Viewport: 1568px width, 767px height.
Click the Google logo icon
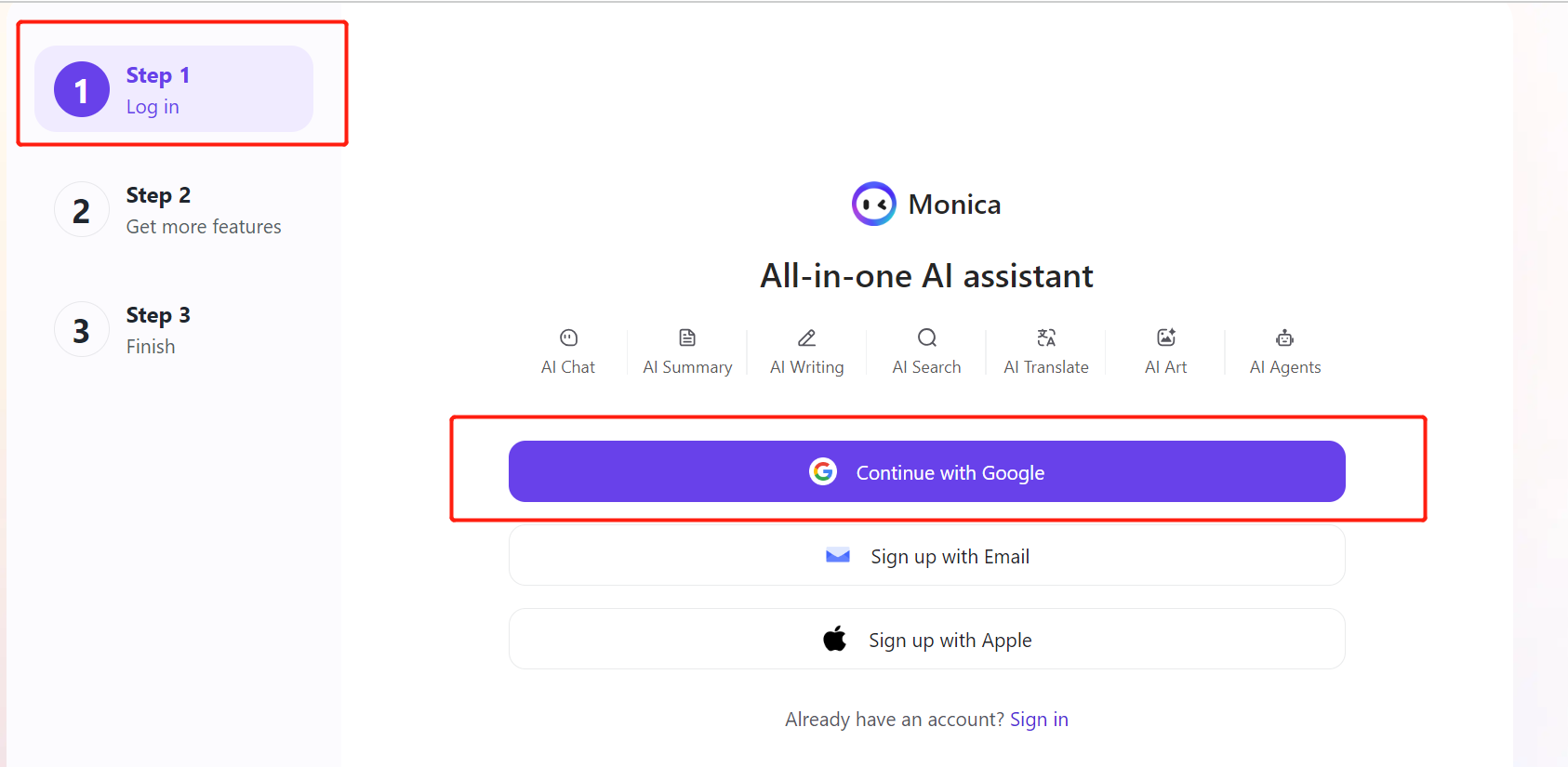(823, 472)
